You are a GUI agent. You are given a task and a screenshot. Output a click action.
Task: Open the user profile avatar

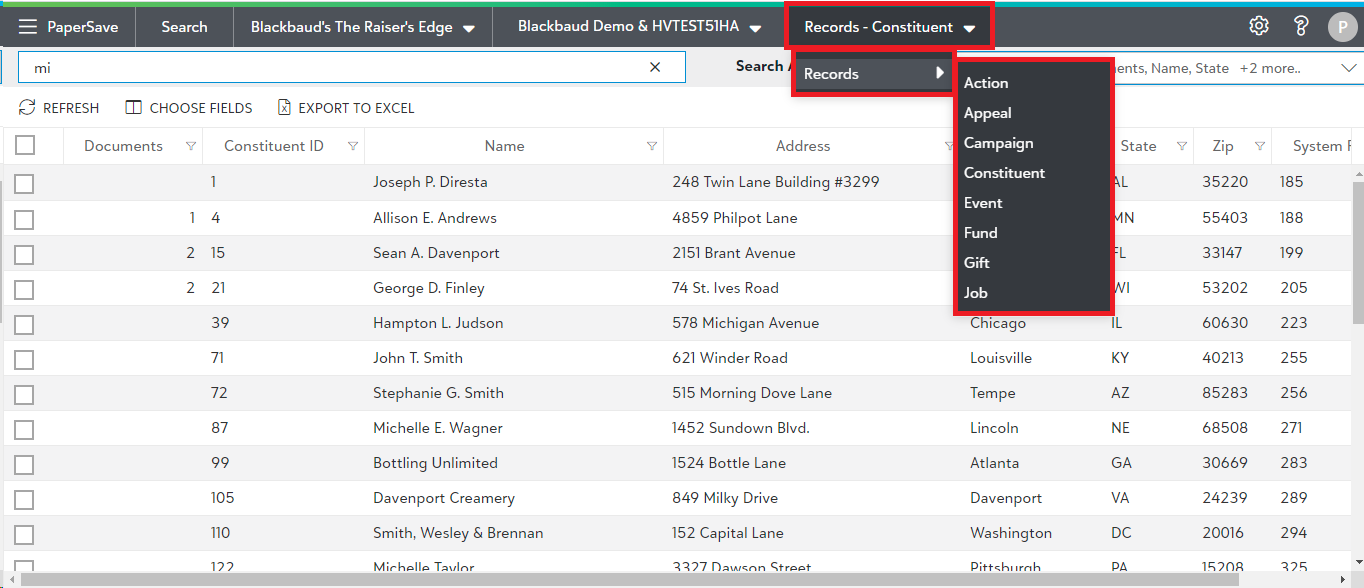click(1341, 28)
